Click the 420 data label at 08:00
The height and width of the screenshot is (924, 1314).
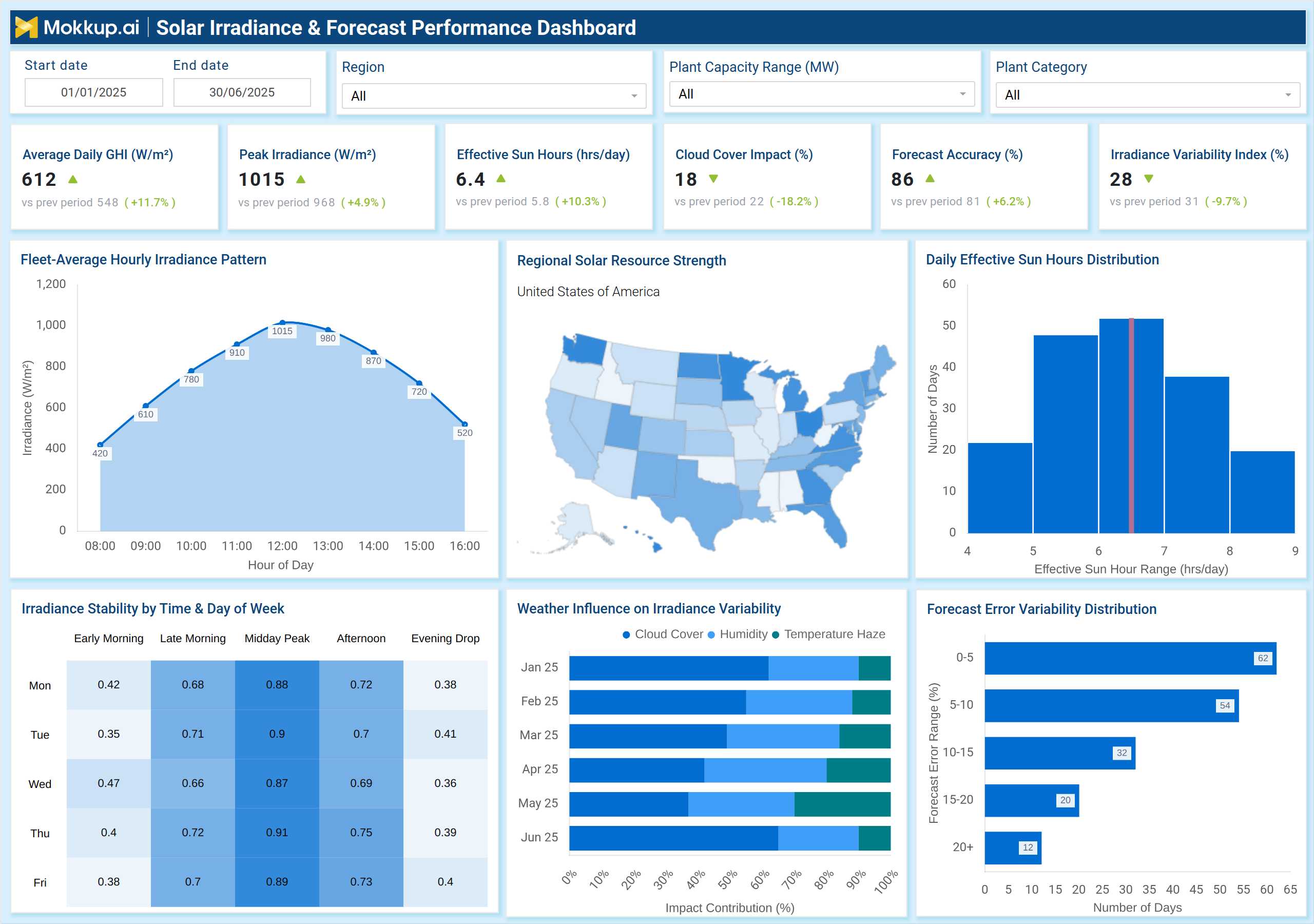point(100,453)
